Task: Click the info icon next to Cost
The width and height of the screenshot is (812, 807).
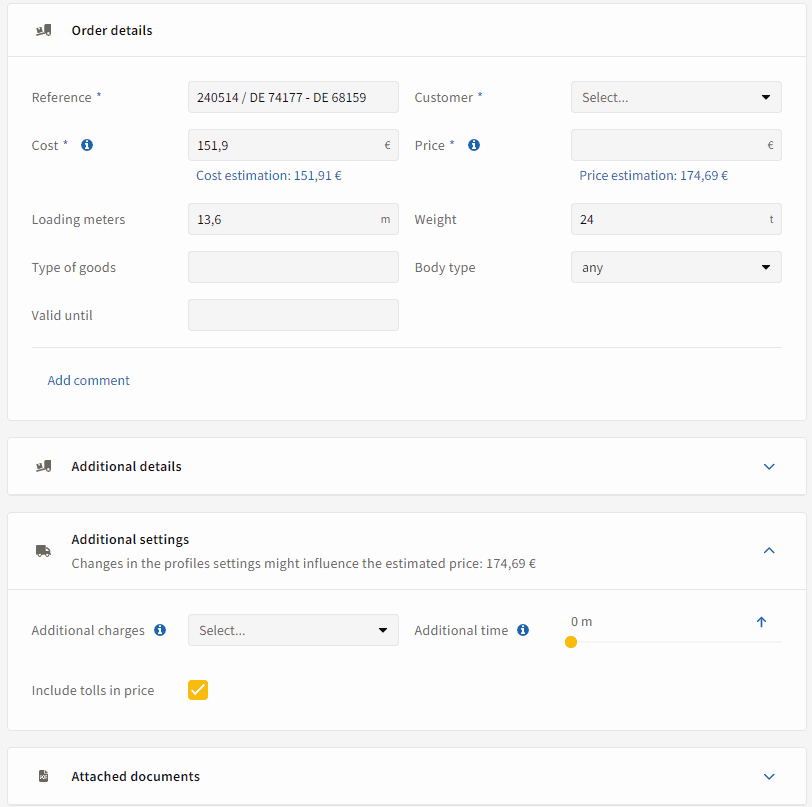Action: pyautogui.click(x=87, y=145)
